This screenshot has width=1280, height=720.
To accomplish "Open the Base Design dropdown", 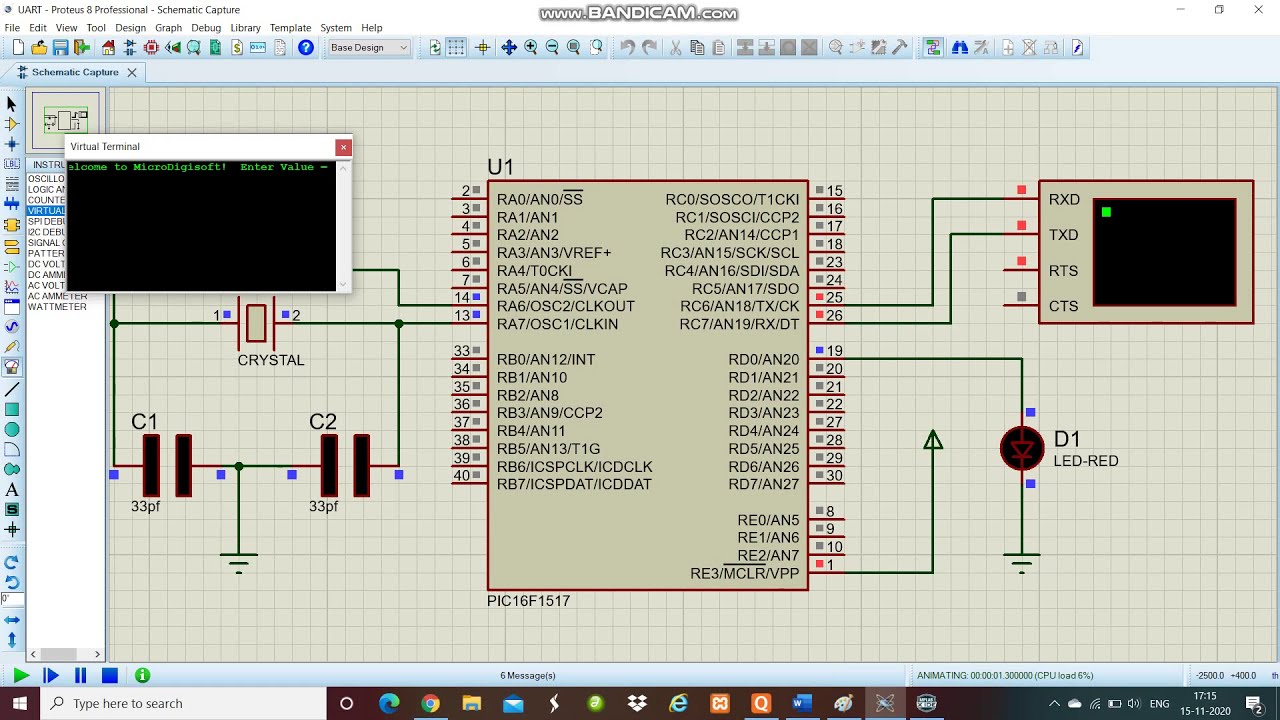I will (x=369, y=48).
